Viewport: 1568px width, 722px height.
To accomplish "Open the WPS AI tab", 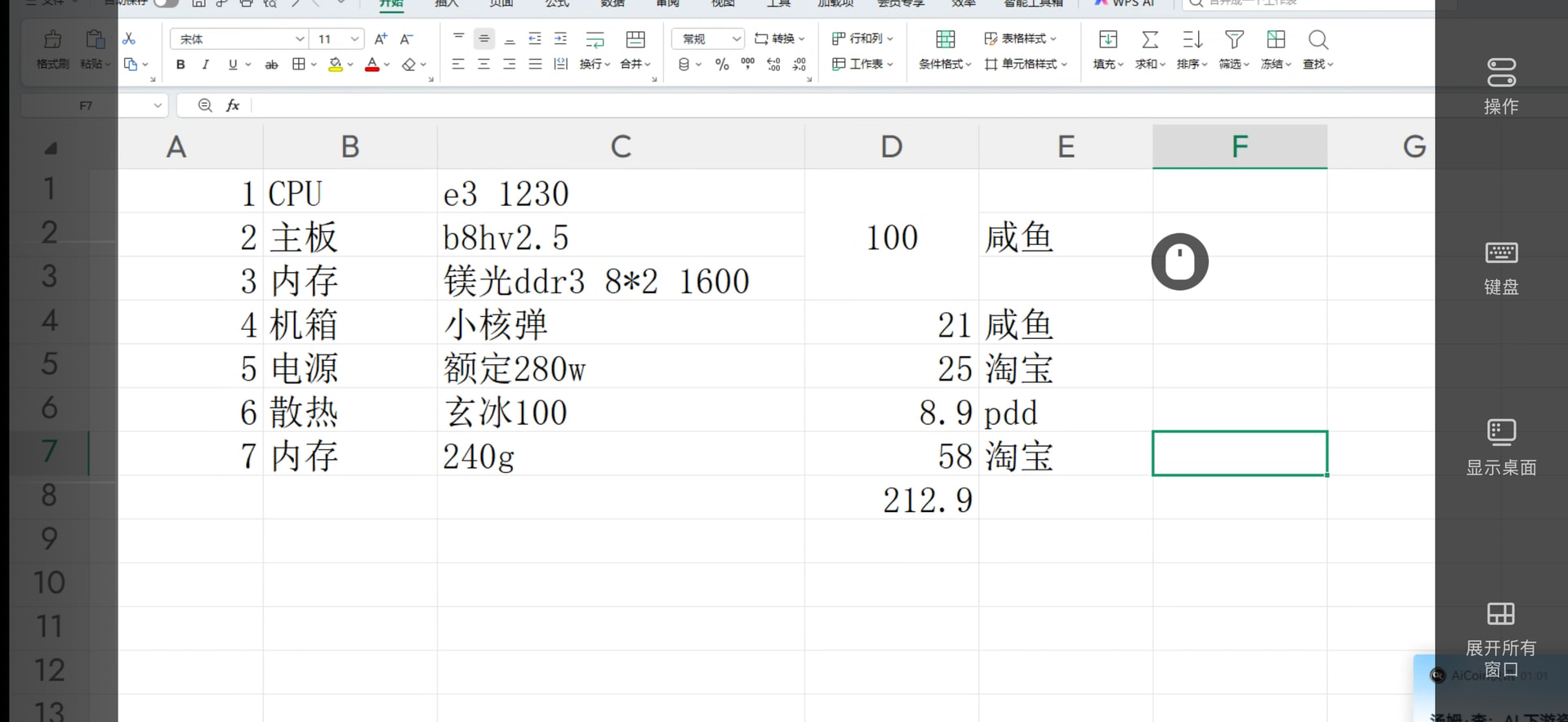I will (1125, 3).
